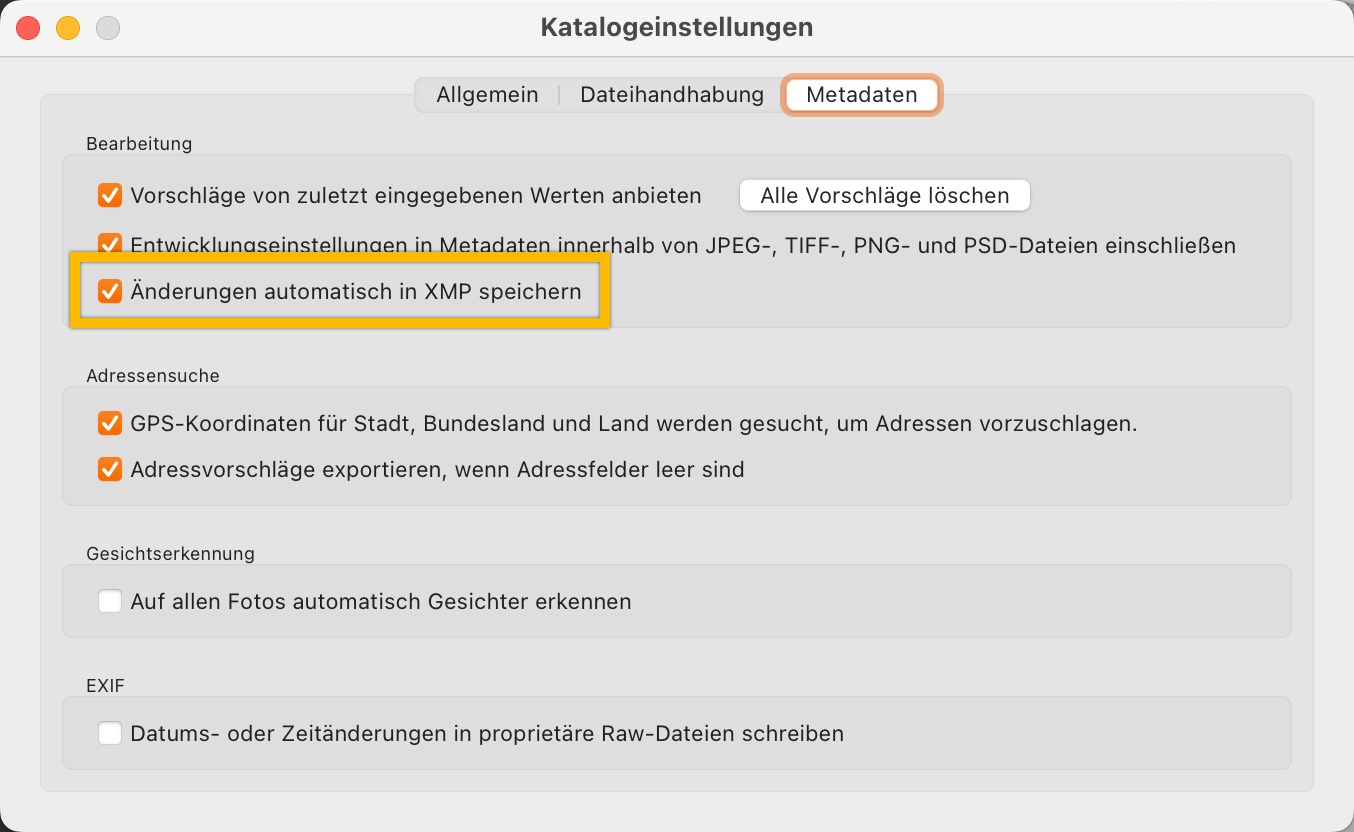The width and height of the screenshot is (1354, 832).
Task: Click the Katalogeinstellungen window title
Action: click(x=677, y=28)
